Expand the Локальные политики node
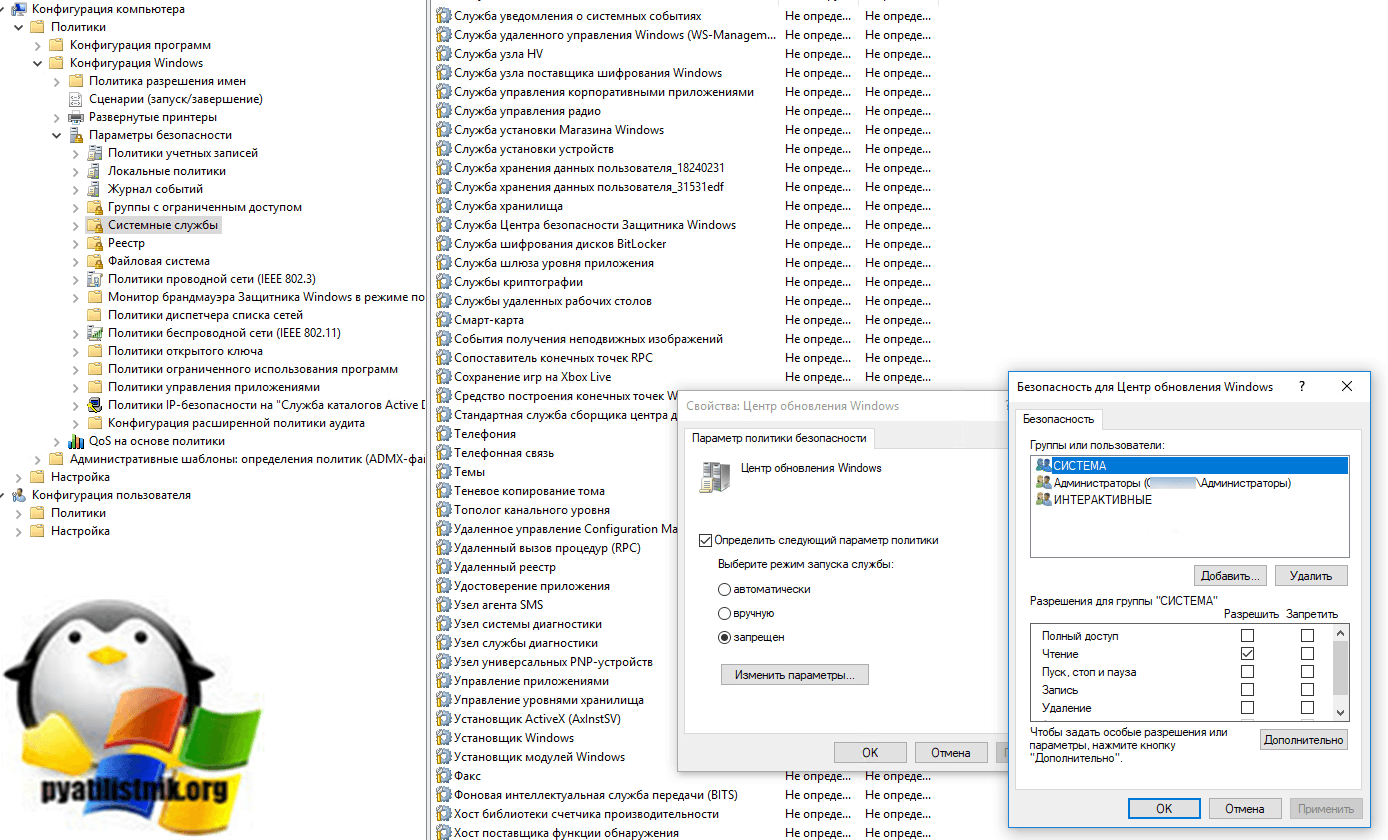This screenshot has width=1388, height=840. 76,171
